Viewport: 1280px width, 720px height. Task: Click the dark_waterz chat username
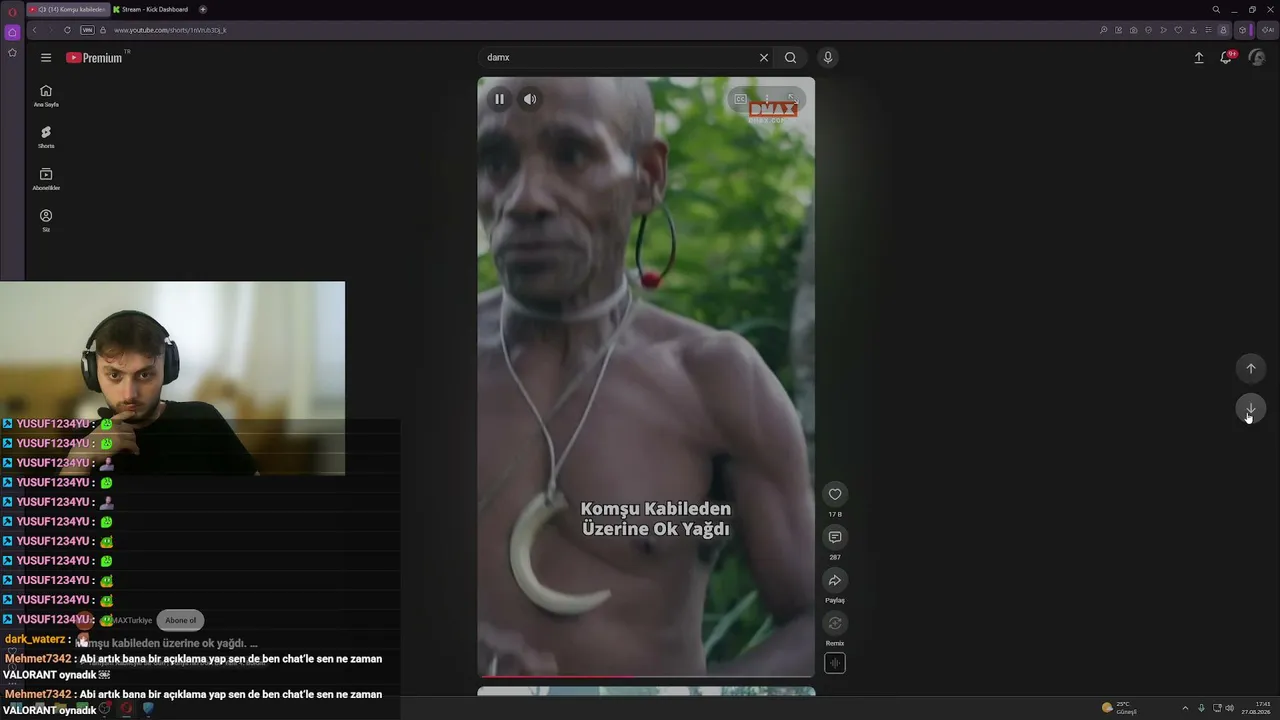[35, 639]
